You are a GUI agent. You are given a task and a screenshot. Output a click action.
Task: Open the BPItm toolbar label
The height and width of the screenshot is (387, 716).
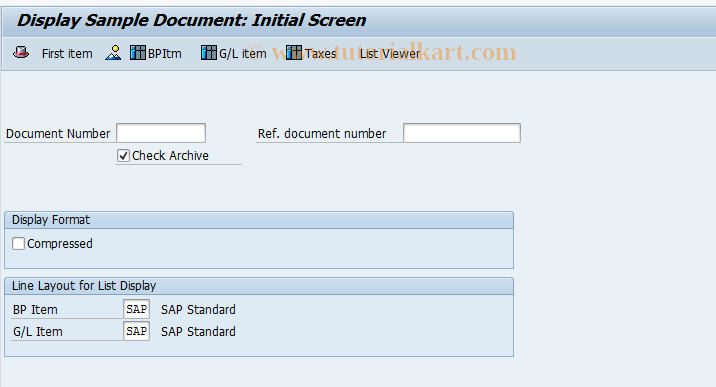(x=164, y=54)
